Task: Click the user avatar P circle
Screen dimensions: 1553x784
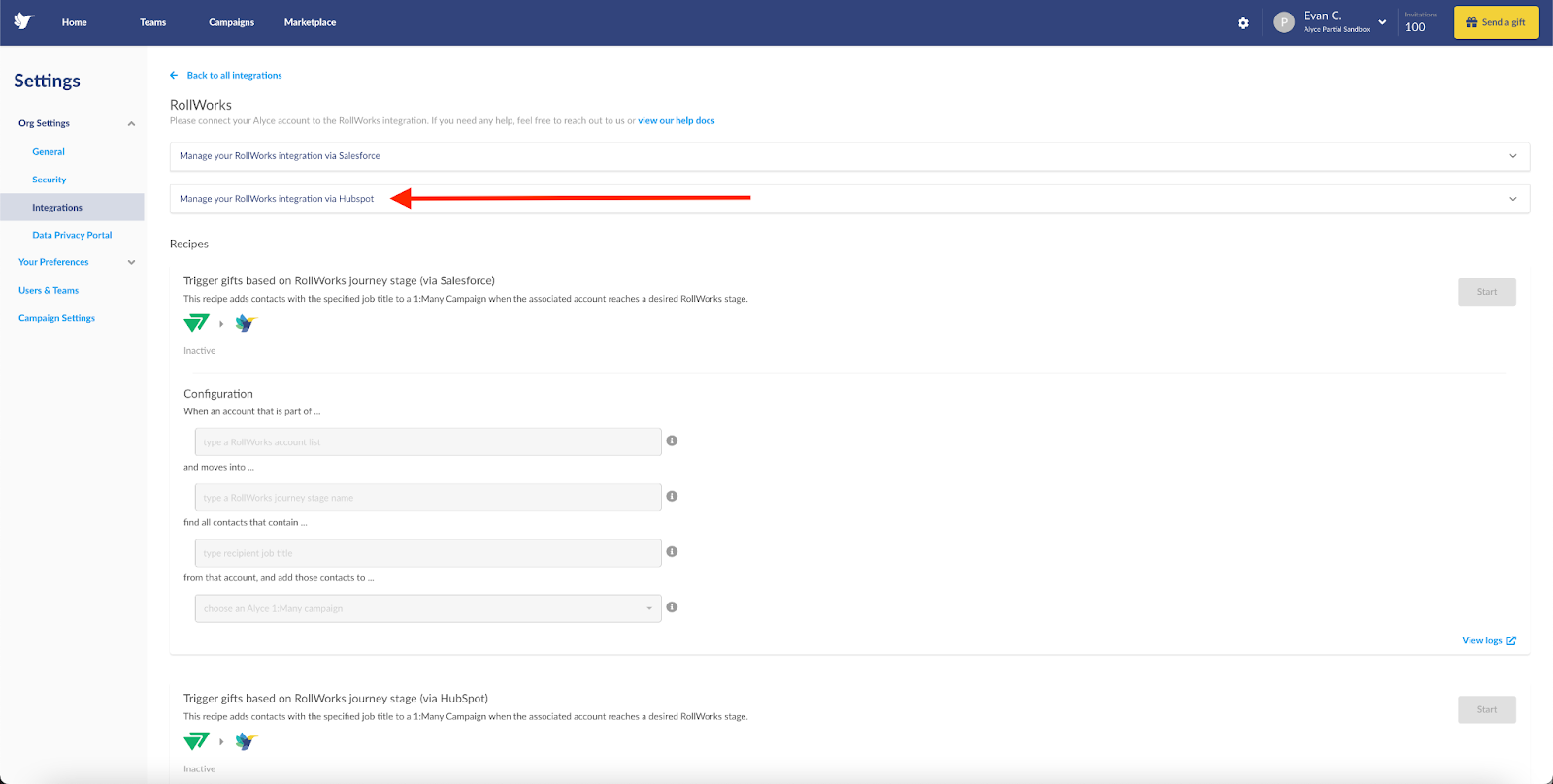Action: (1284, 22)
